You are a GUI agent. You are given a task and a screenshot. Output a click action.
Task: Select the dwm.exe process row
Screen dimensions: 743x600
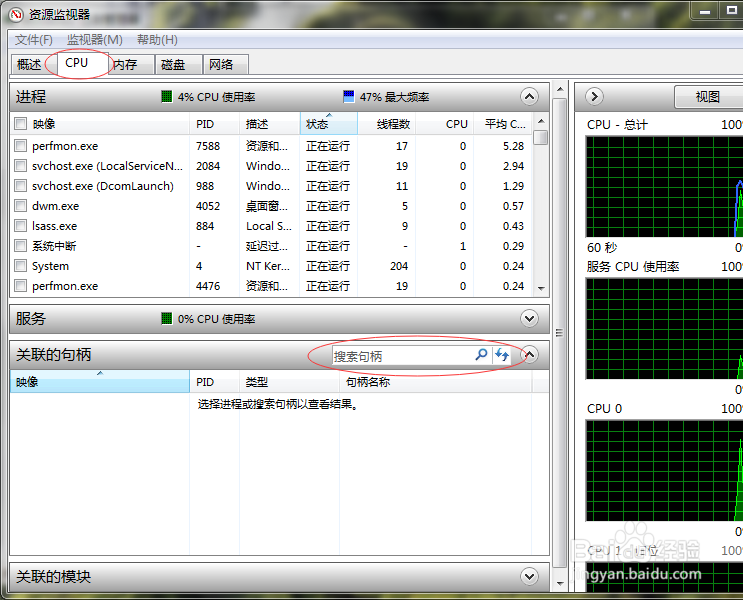click(272, 206)
